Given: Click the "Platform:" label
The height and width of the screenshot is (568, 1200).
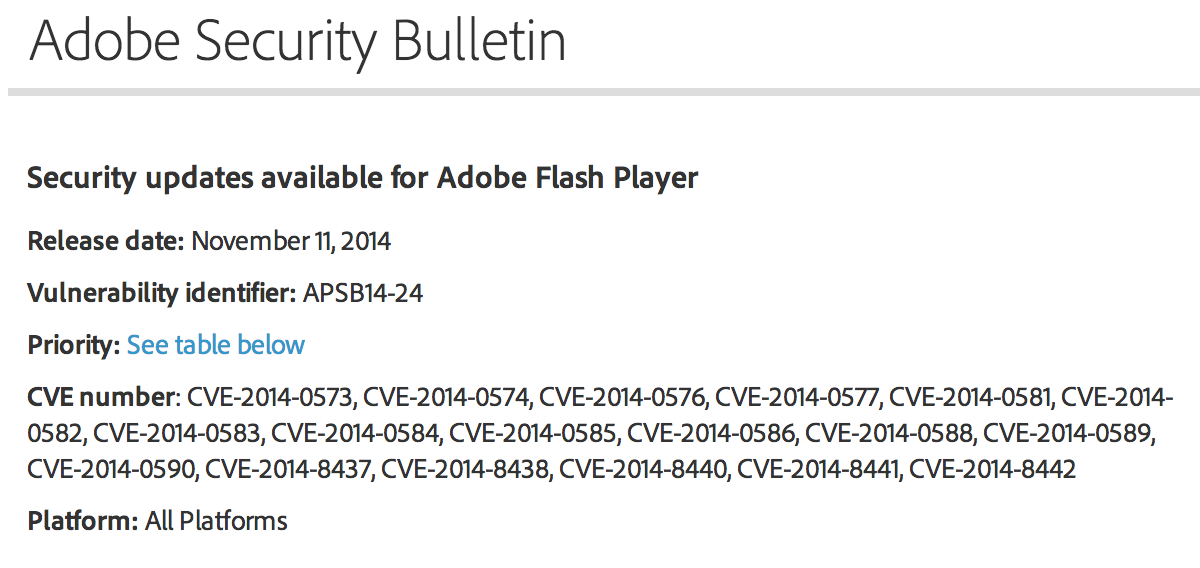Looking at the screenshot, I should click(83, 521).
